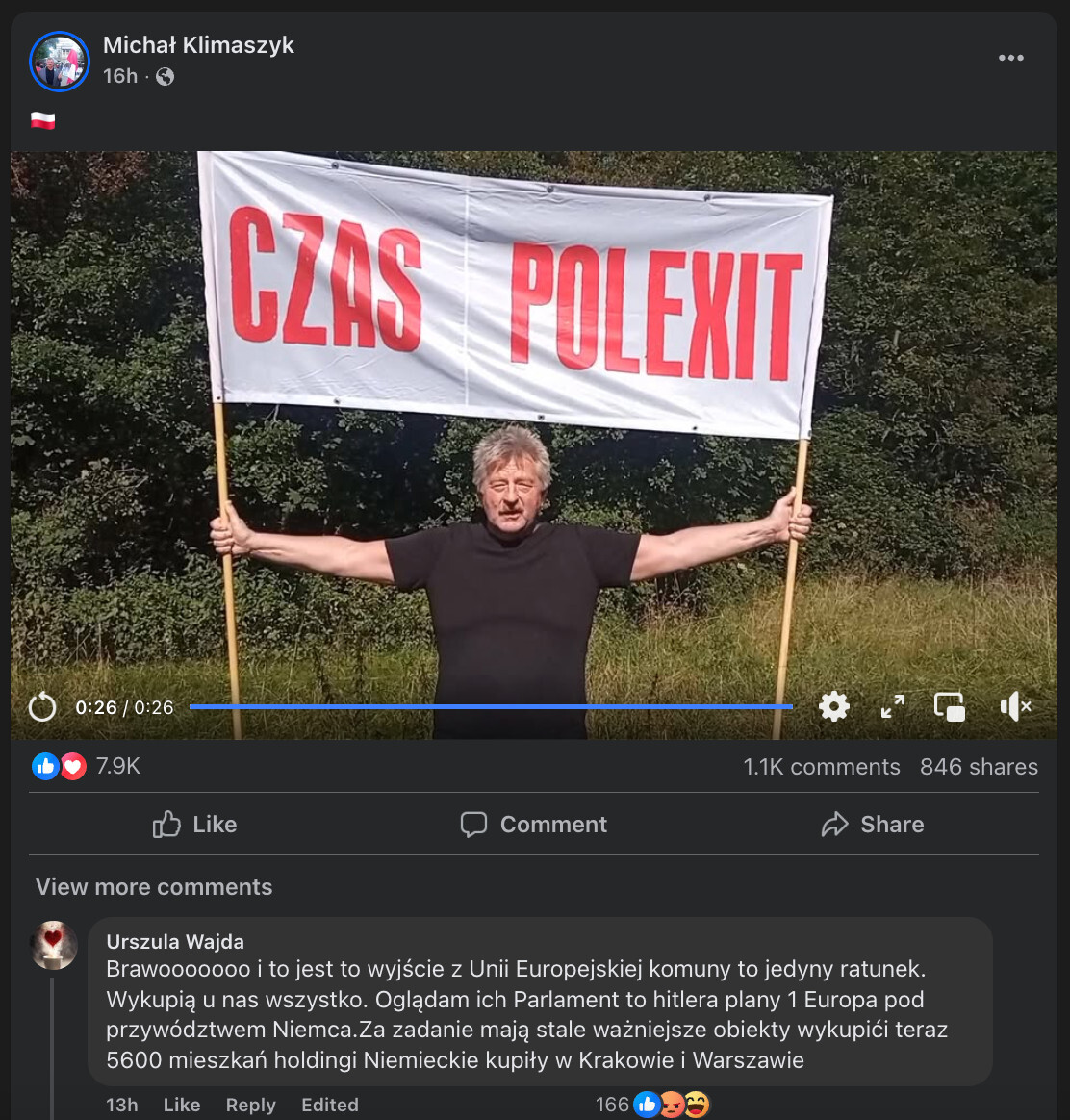Open video settings gear icon
This screenshot has width=1070, height=1120.
(x=833, y=706)
